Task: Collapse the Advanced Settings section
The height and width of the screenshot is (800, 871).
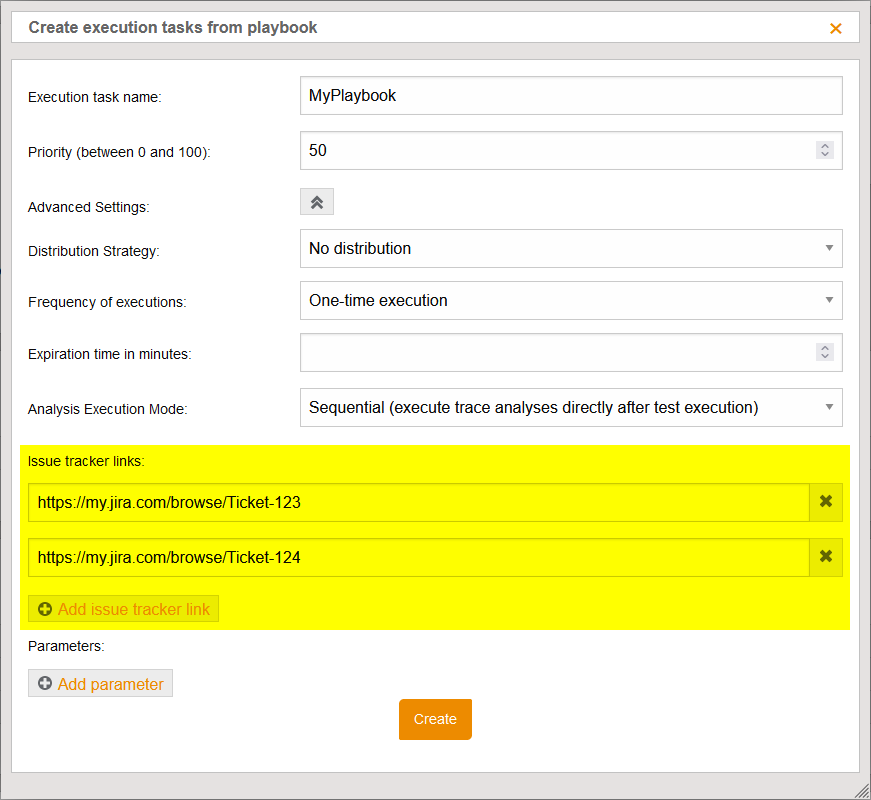Action: (x=316, y=202)
